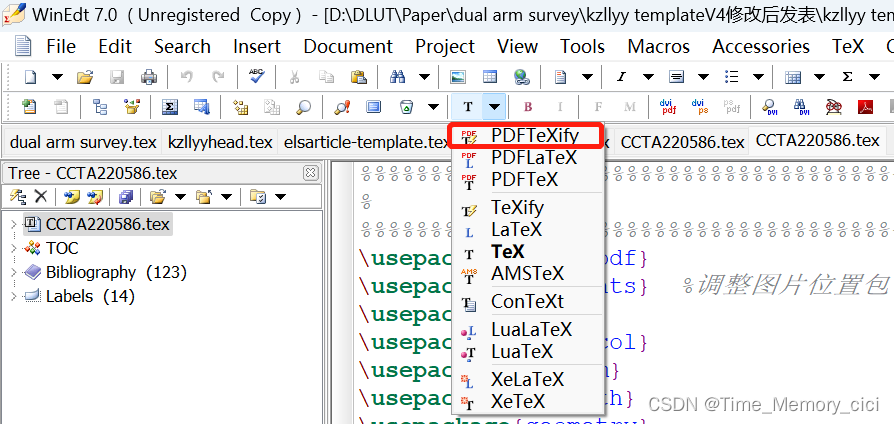Viewport: 894px width, 424px height.
Task: Open dropdown arrow beside italic I icon
Action: [648, 76]
